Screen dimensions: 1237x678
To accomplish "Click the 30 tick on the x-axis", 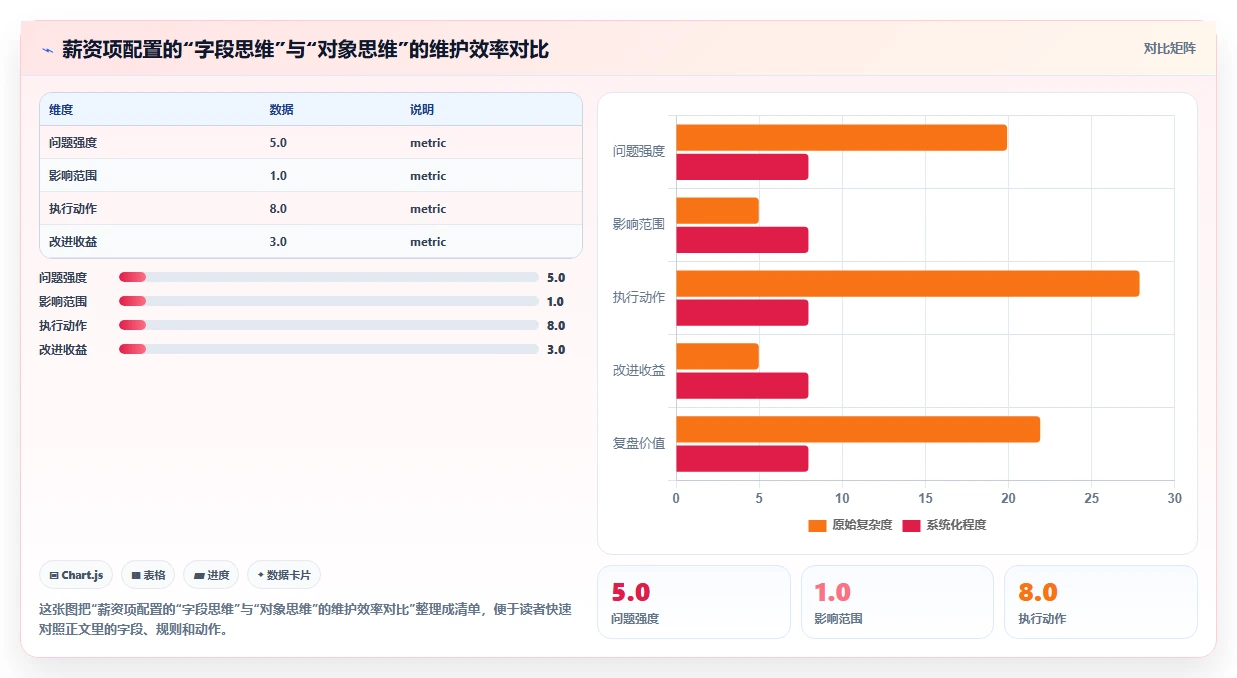I will click(1174, 498).
